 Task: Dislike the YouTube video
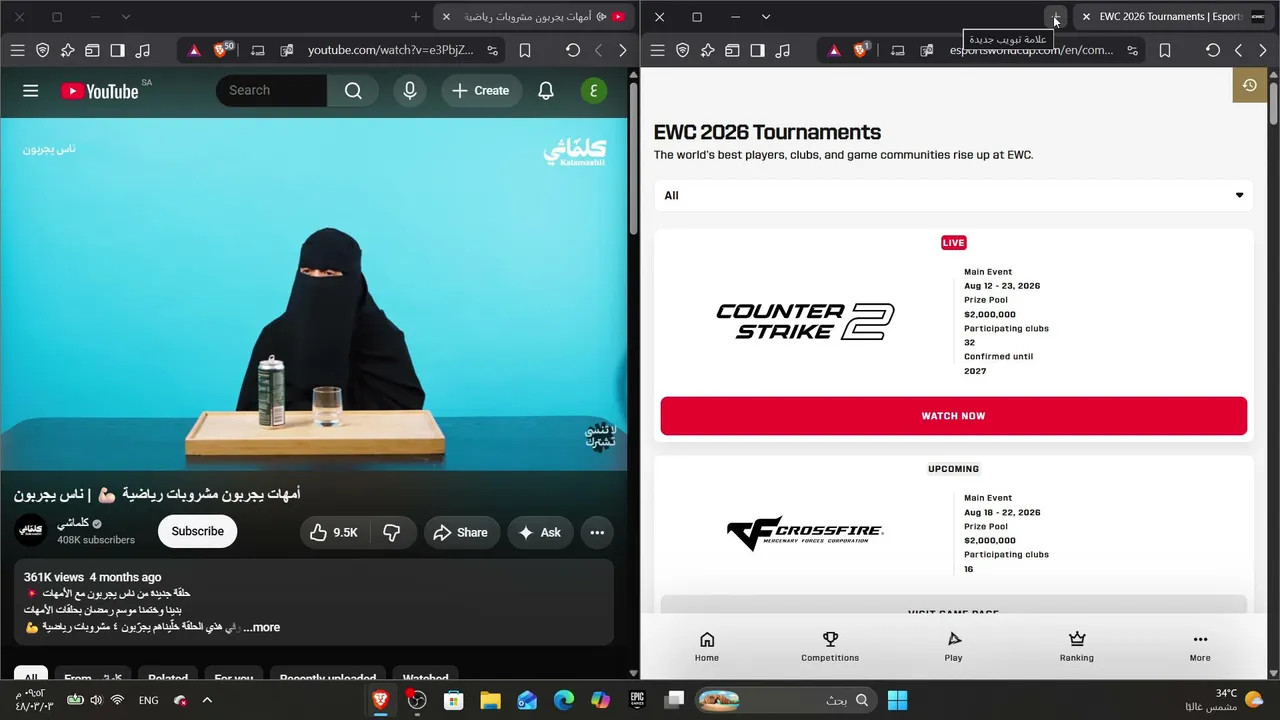click(x=392, y=532)
